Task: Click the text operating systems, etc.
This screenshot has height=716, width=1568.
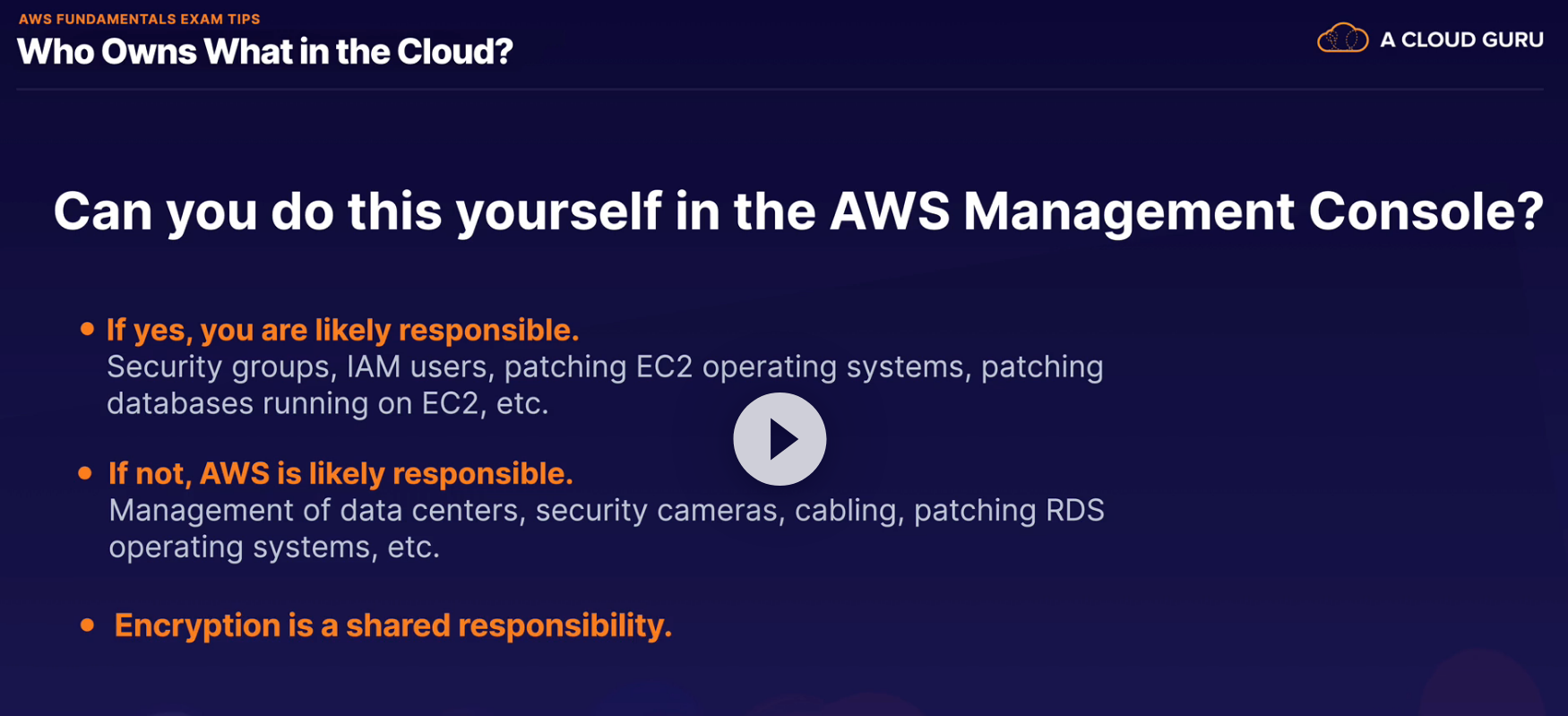Action: pyautogui.click(x=274, y=547)
